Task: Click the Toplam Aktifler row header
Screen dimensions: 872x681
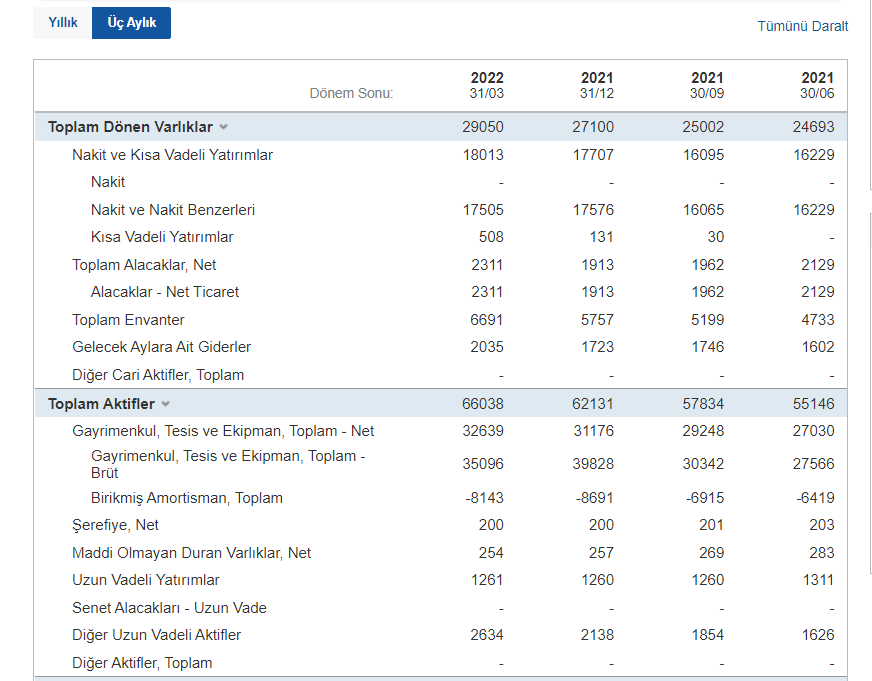Action: (101, 404)
